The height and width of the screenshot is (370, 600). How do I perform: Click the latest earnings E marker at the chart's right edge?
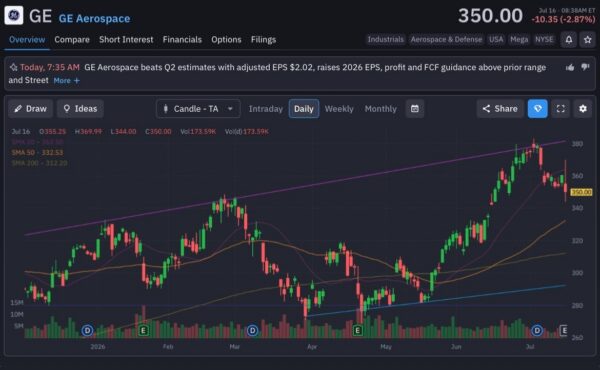(x=563, y=330)
